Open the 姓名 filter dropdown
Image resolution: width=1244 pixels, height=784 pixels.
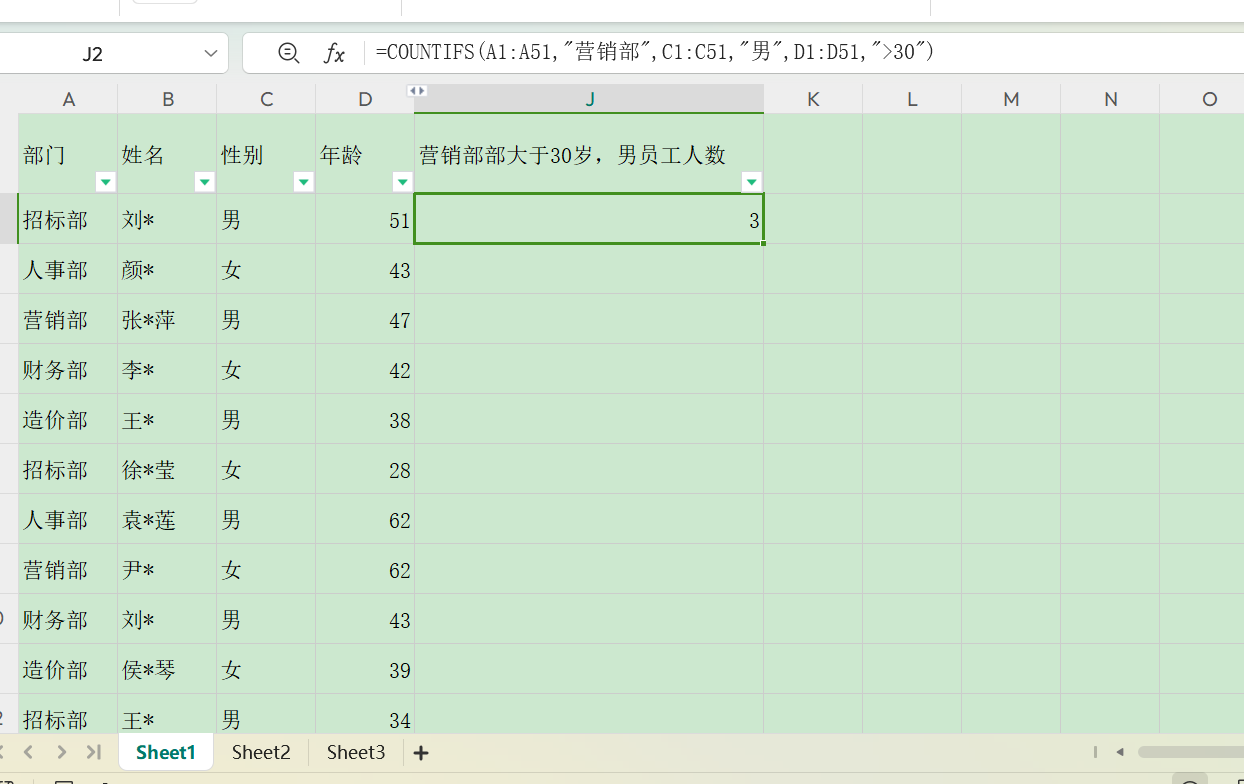coord(205,182)
